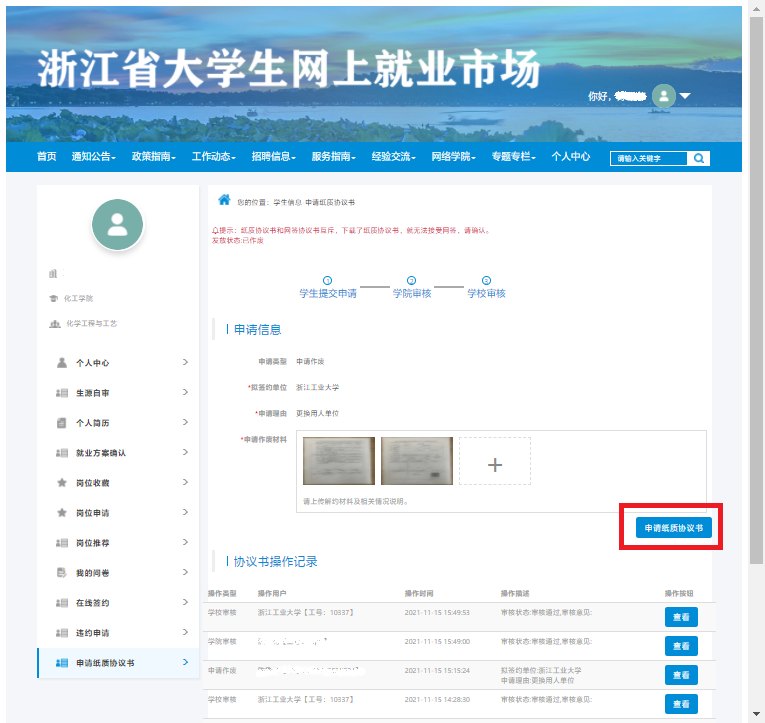Click the plus icon to add material

click(x=494, y=462)
